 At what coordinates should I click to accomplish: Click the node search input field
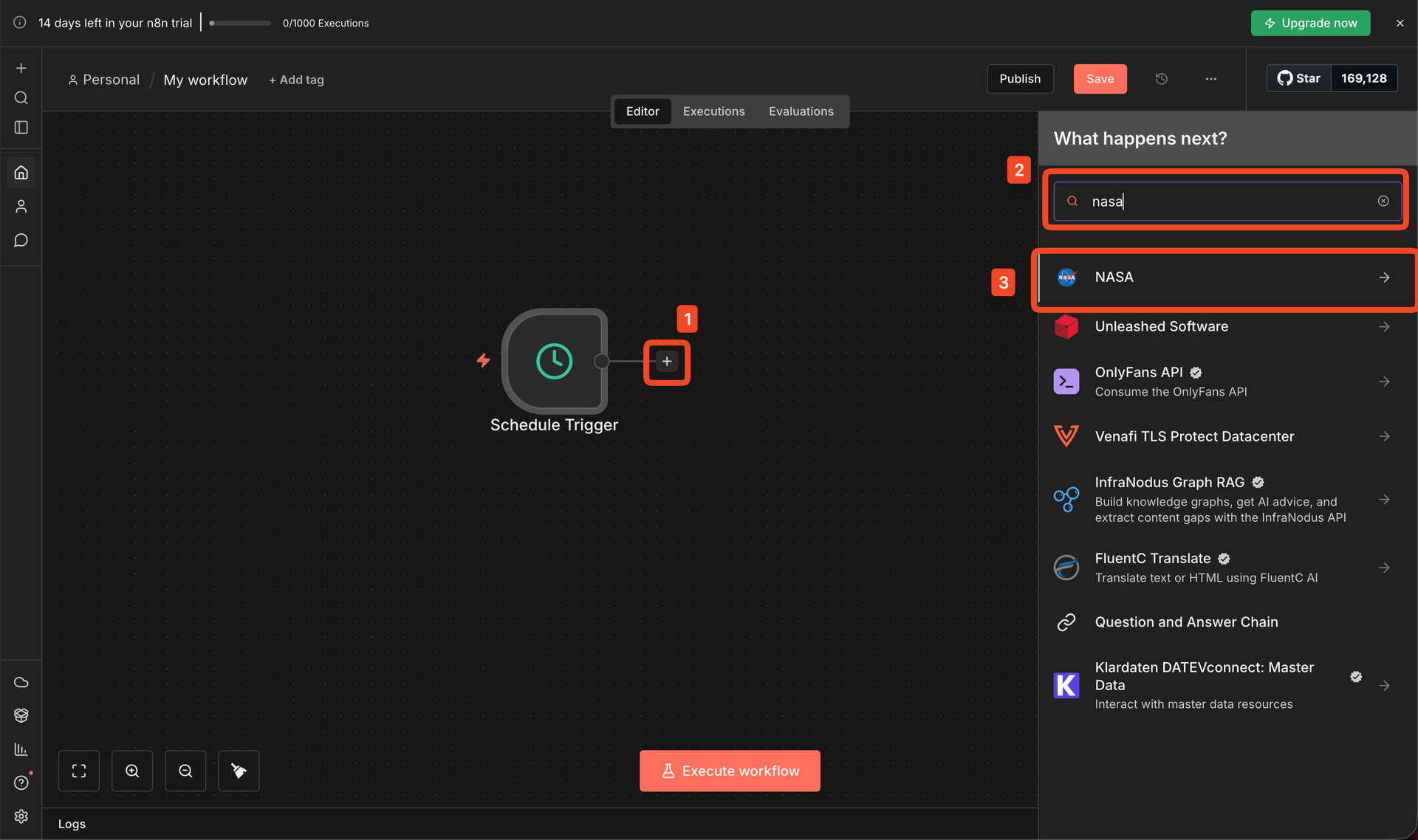pyautogui.click(x=1226, y=202)
